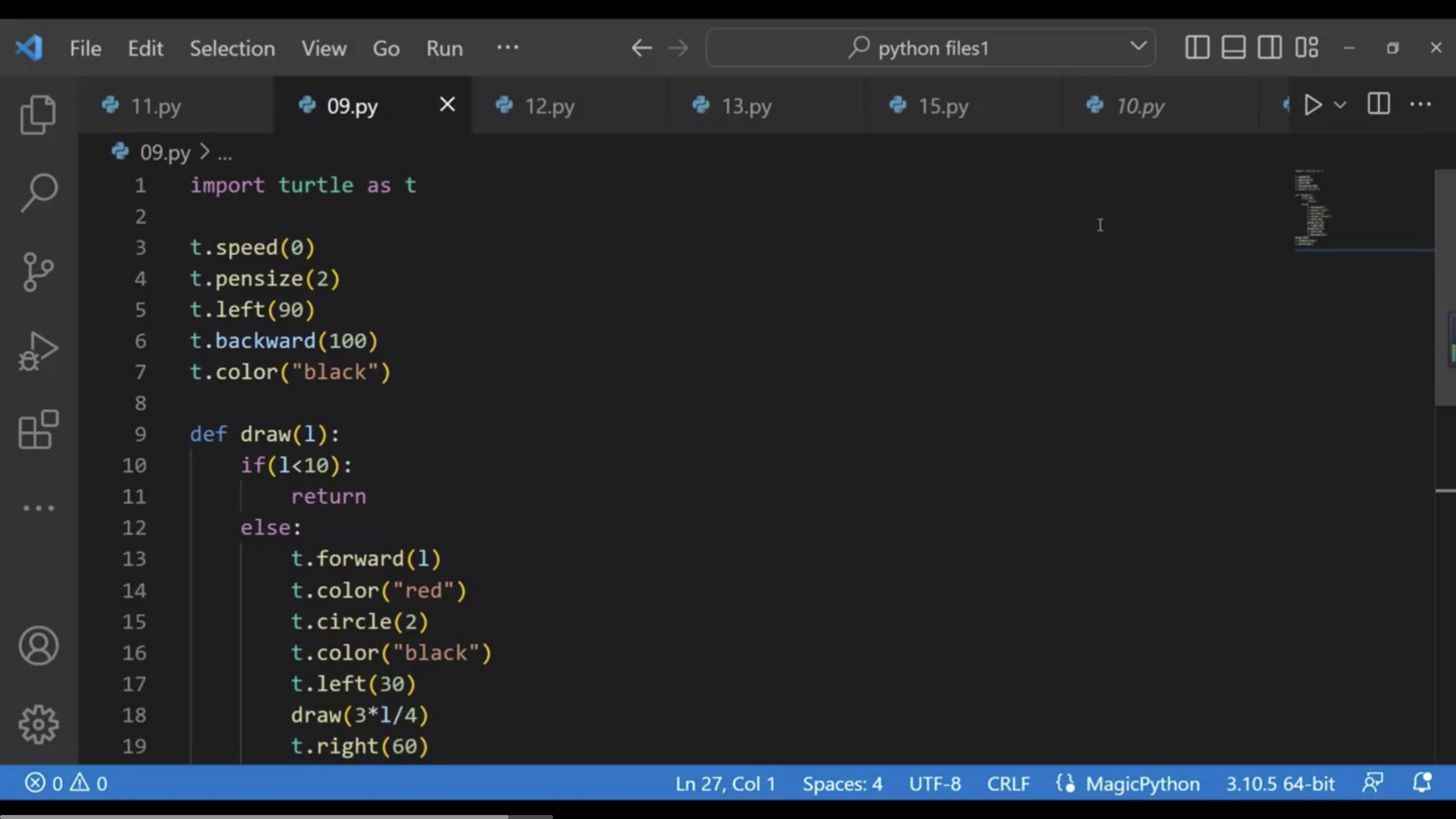Switch to the 10.py tab

pyautogui.click(x=1160, y=106)
